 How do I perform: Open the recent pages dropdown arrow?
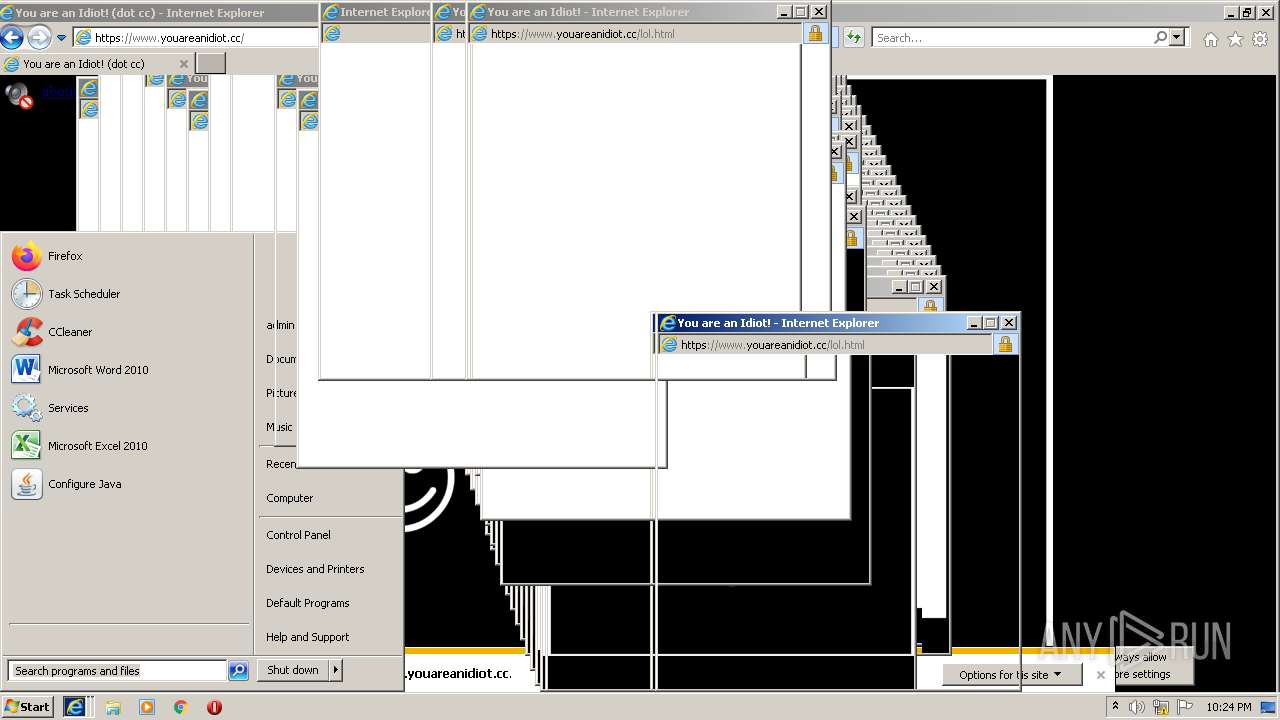click(x=61, y=38)
